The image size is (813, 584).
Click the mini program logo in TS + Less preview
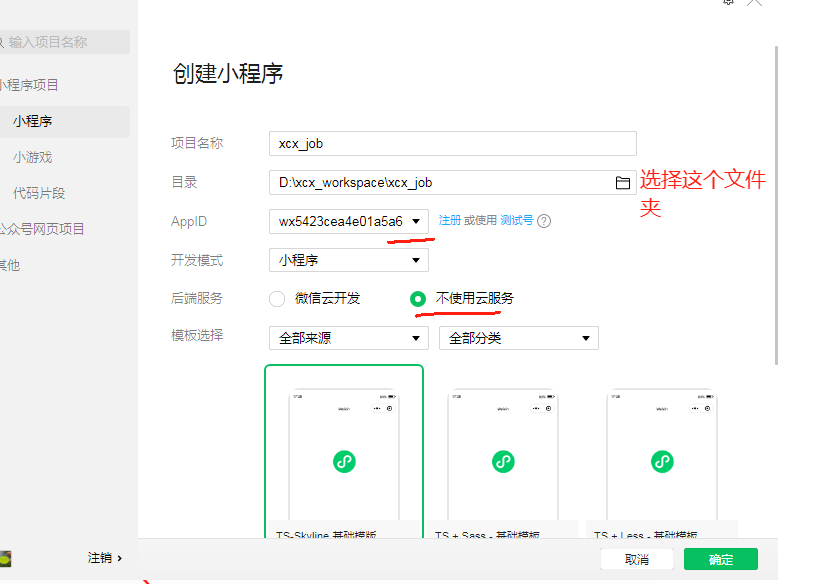(662, 462)
